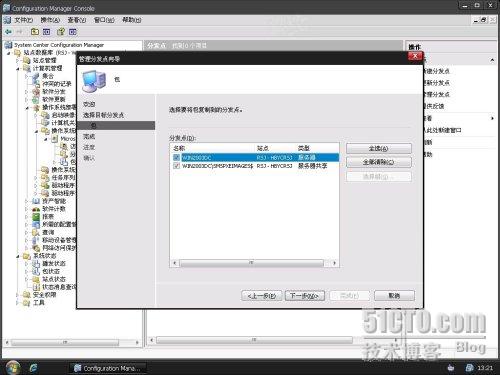This screenshot has width=500, height=375.
Task: Click the 报表 tree icon
Action: coord(36,217)
